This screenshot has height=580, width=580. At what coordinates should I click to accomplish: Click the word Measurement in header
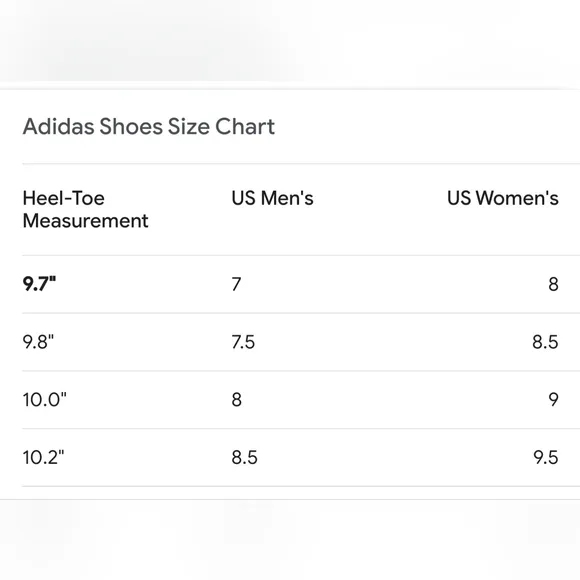point(85,221)
